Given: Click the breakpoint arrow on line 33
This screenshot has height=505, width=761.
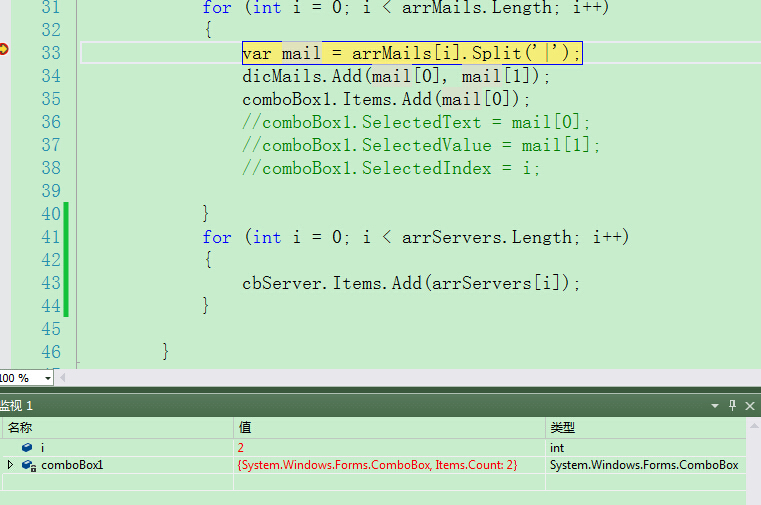Looking at the screenshot, I should point(3,49).
